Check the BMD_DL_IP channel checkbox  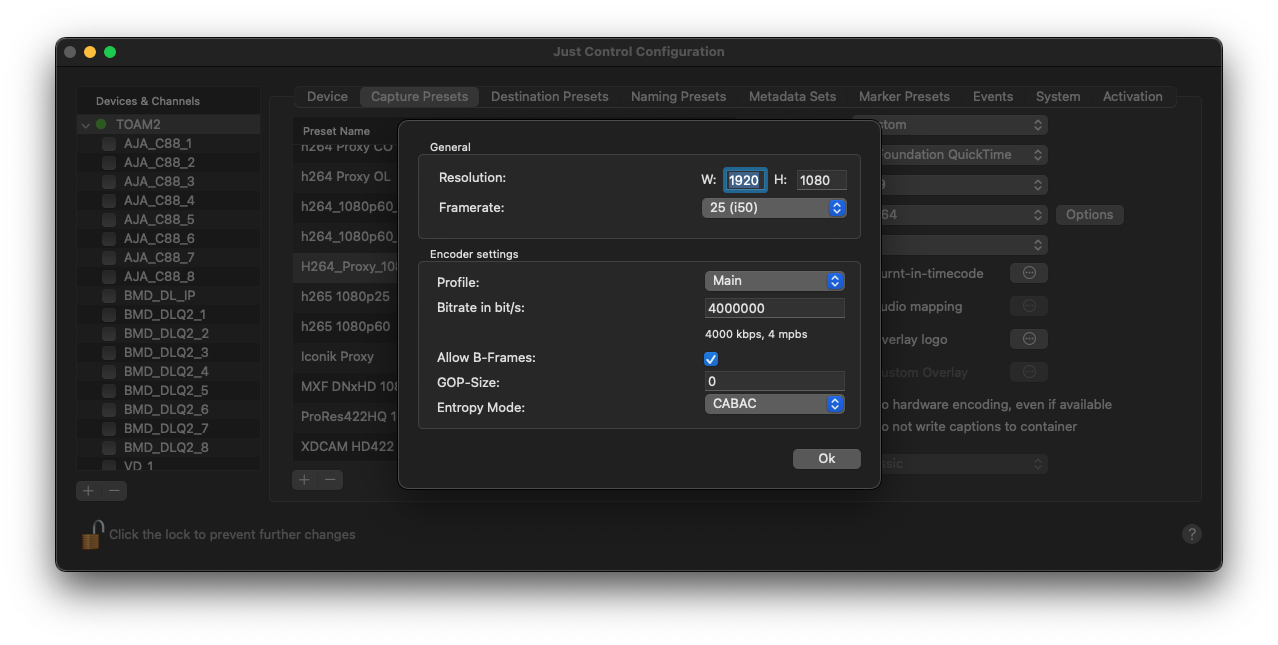pos(109,295)
